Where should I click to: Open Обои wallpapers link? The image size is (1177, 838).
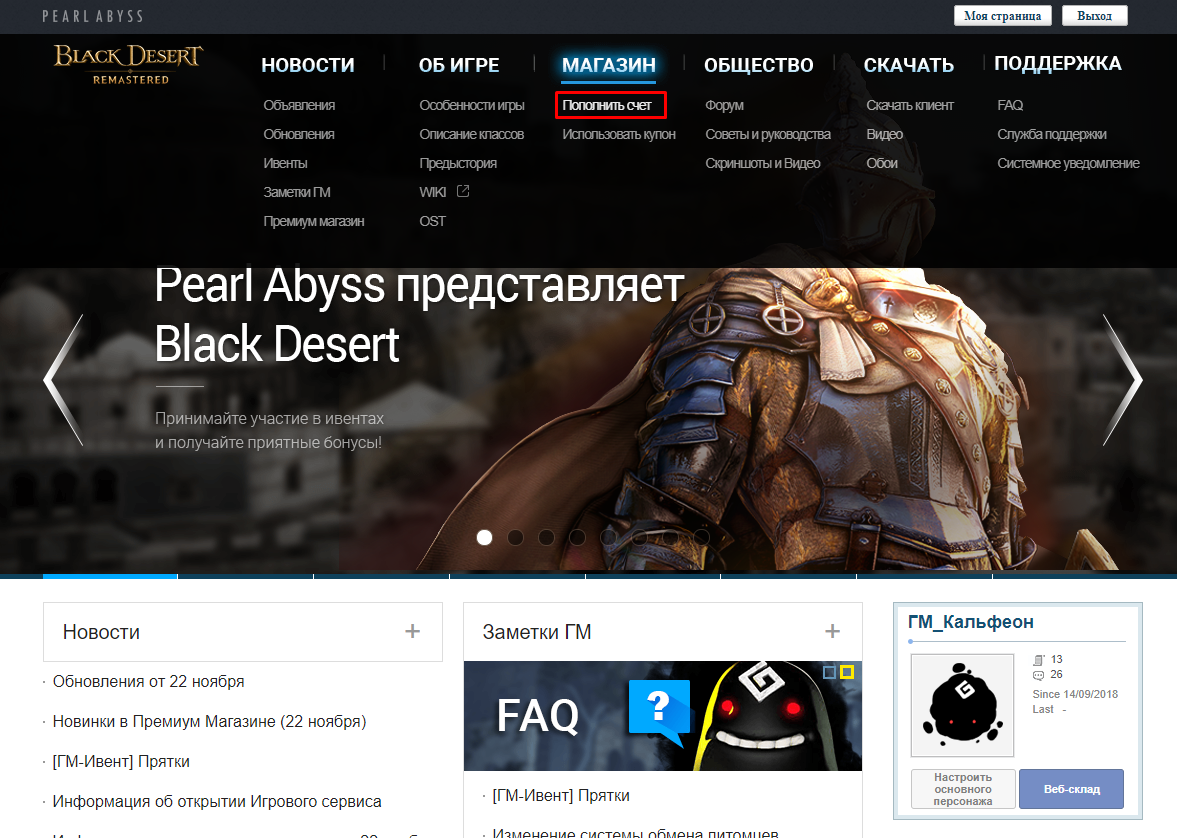pyautogui.click(x=882, y=163)
